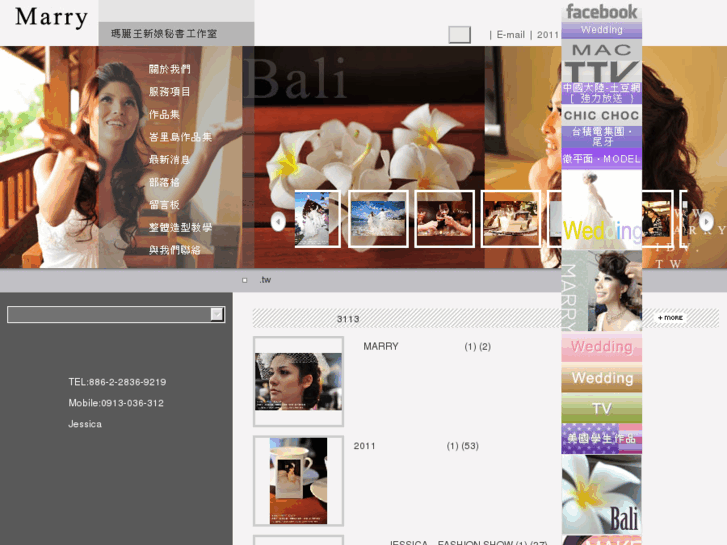Click the small gray box beside E-mail
Viewport: 727px width, 545px height.
coord(459,35)
